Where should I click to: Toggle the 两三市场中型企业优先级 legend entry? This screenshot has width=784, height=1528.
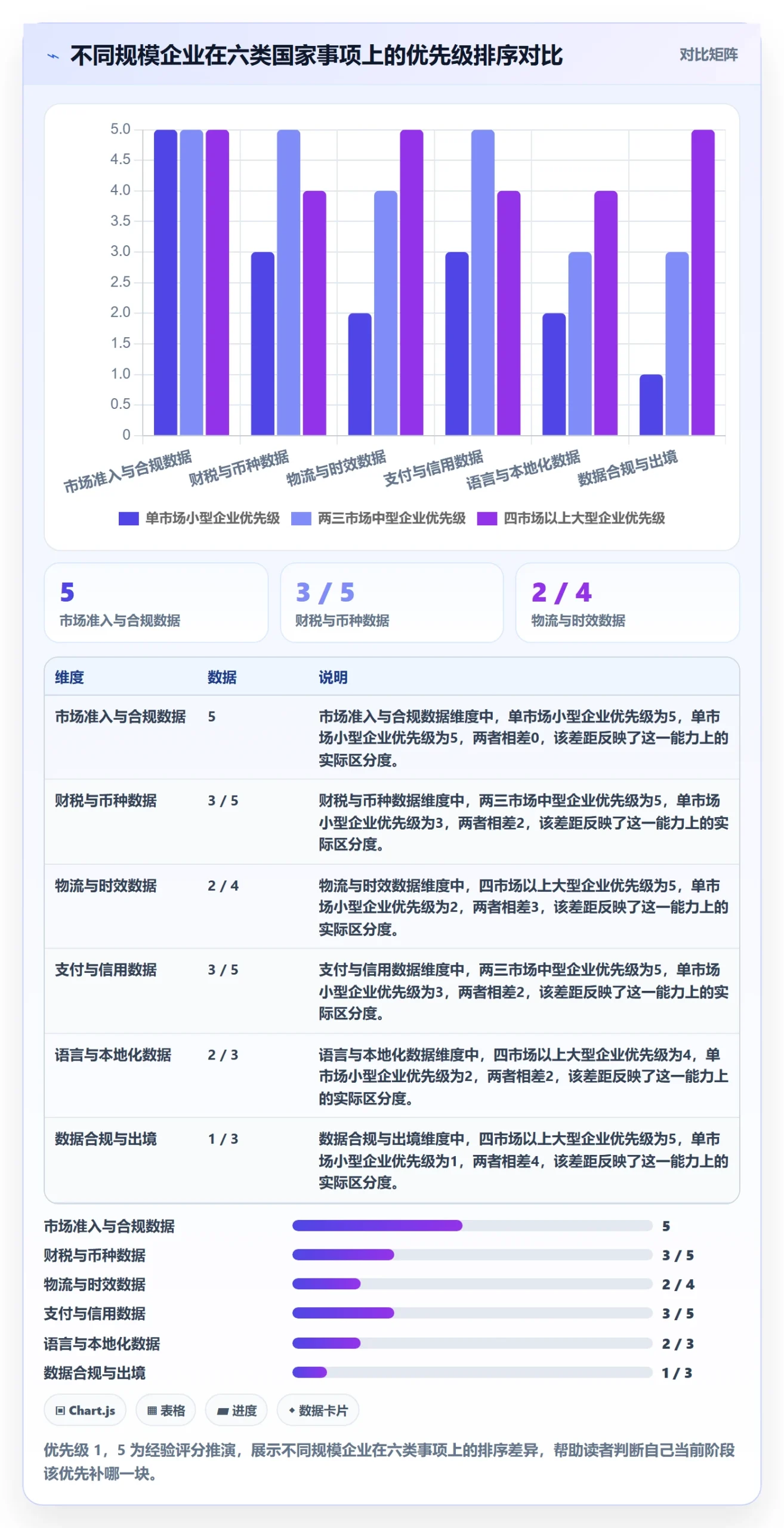pos(378,518)
